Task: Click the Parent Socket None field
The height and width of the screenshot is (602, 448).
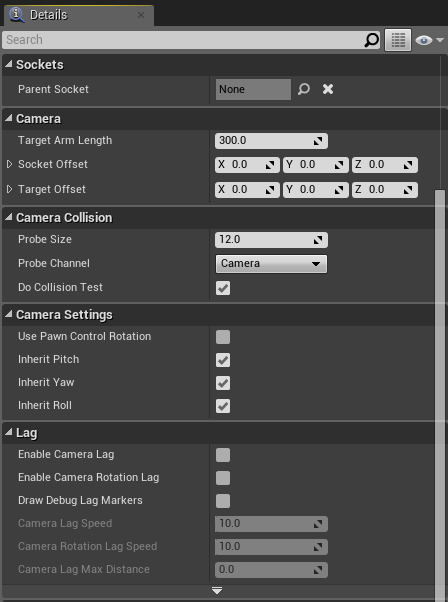Action: tap(253, 89)
